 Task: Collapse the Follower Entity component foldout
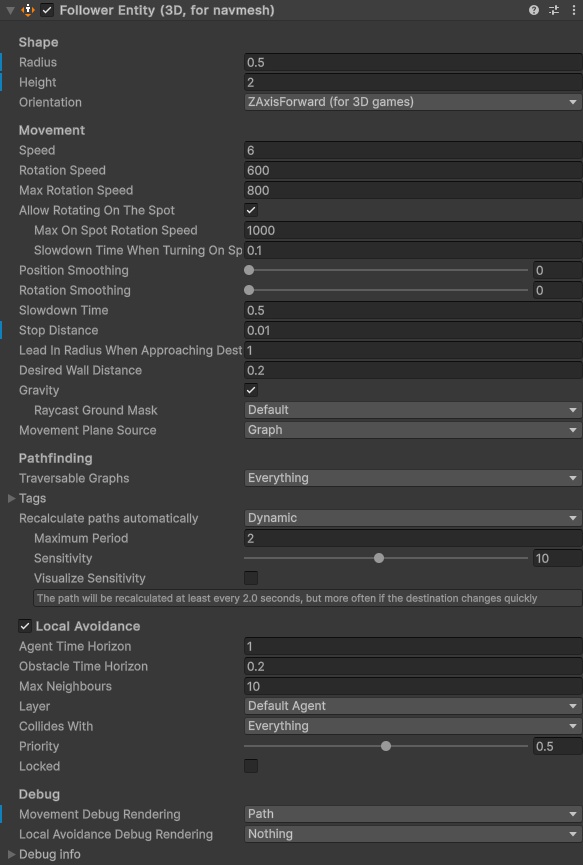click(x=10, y=10)
